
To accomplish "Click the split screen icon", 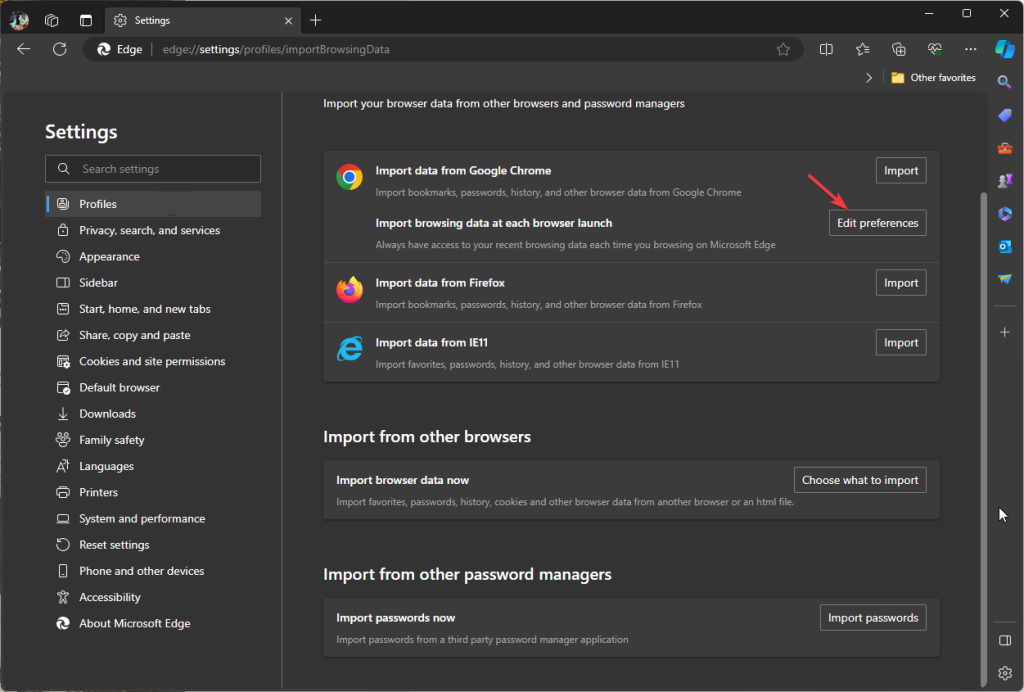I will coord(826,49).
